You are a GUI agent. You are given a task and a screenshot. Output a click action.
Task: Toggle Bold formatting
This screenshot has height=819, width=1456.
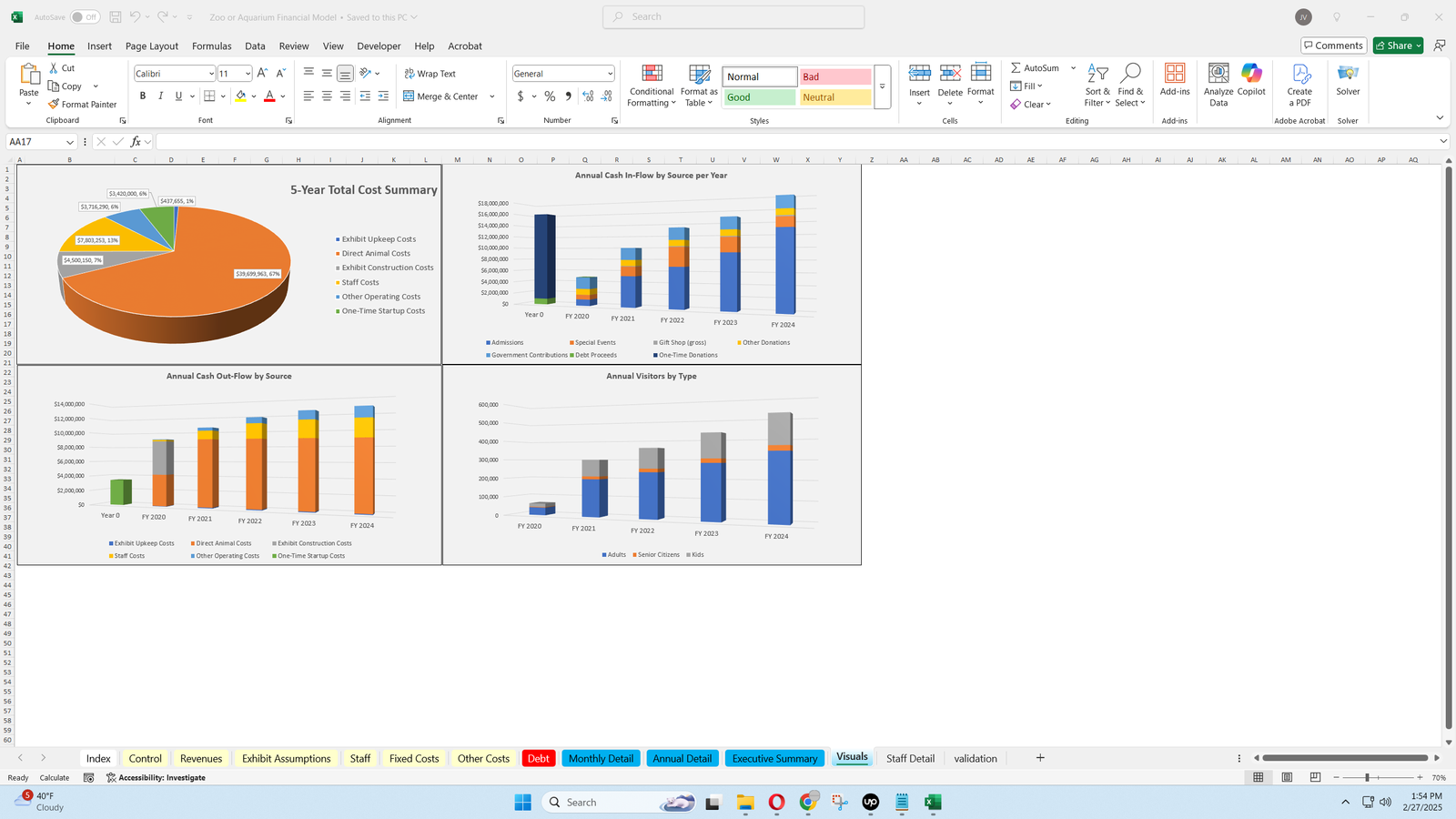click(x=143, y=96)
